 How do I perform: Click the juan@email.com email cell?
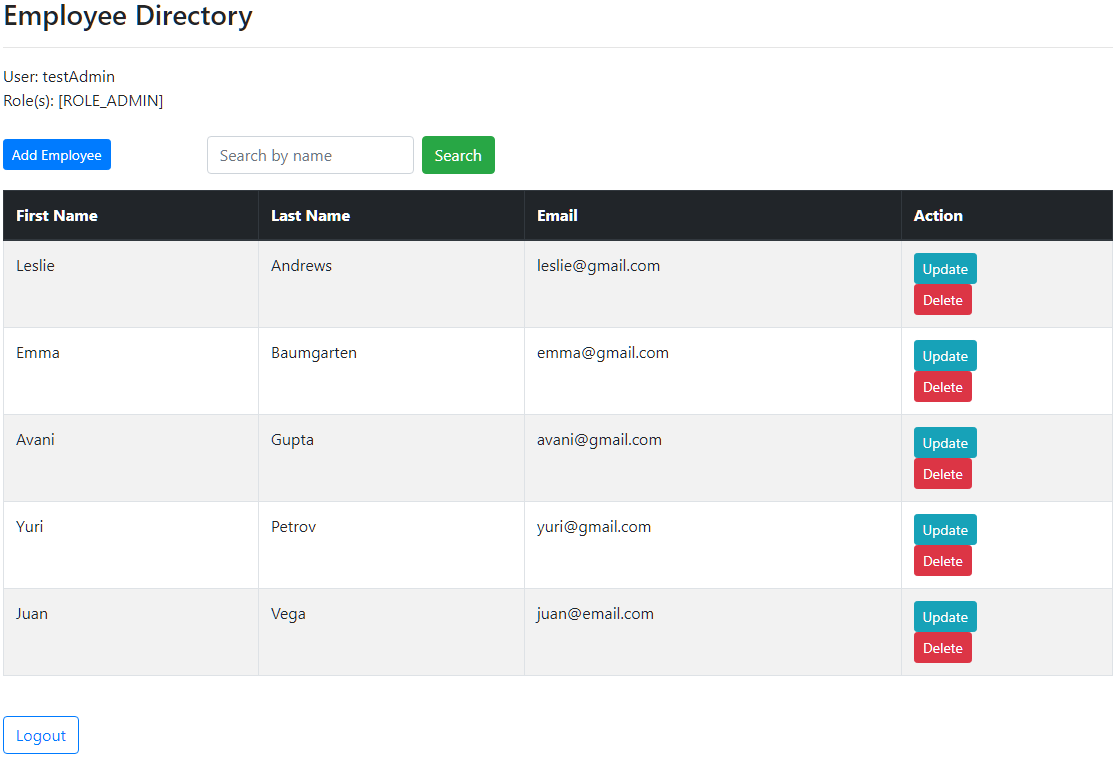(x=595, y=614)
